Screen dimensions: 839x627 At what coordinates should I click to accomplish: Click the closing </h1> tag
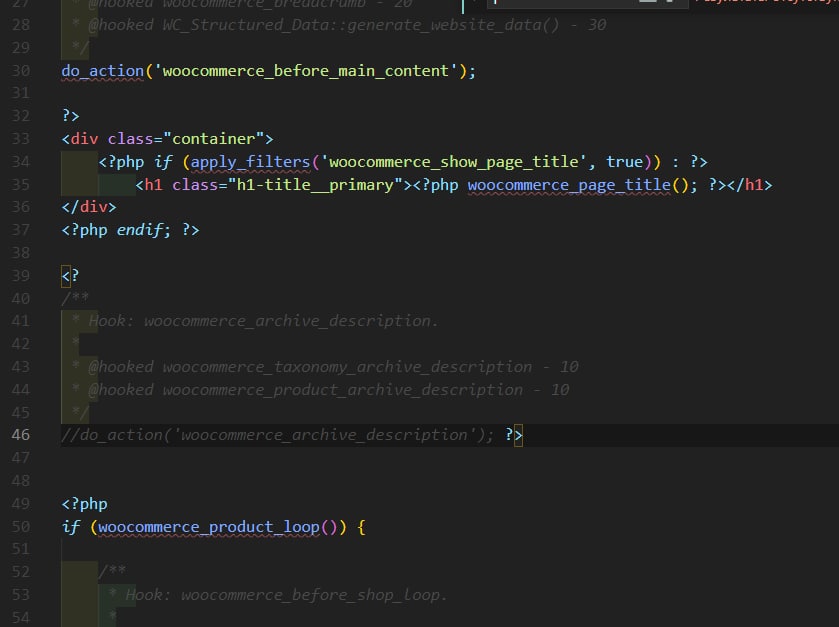coord(750,185)
